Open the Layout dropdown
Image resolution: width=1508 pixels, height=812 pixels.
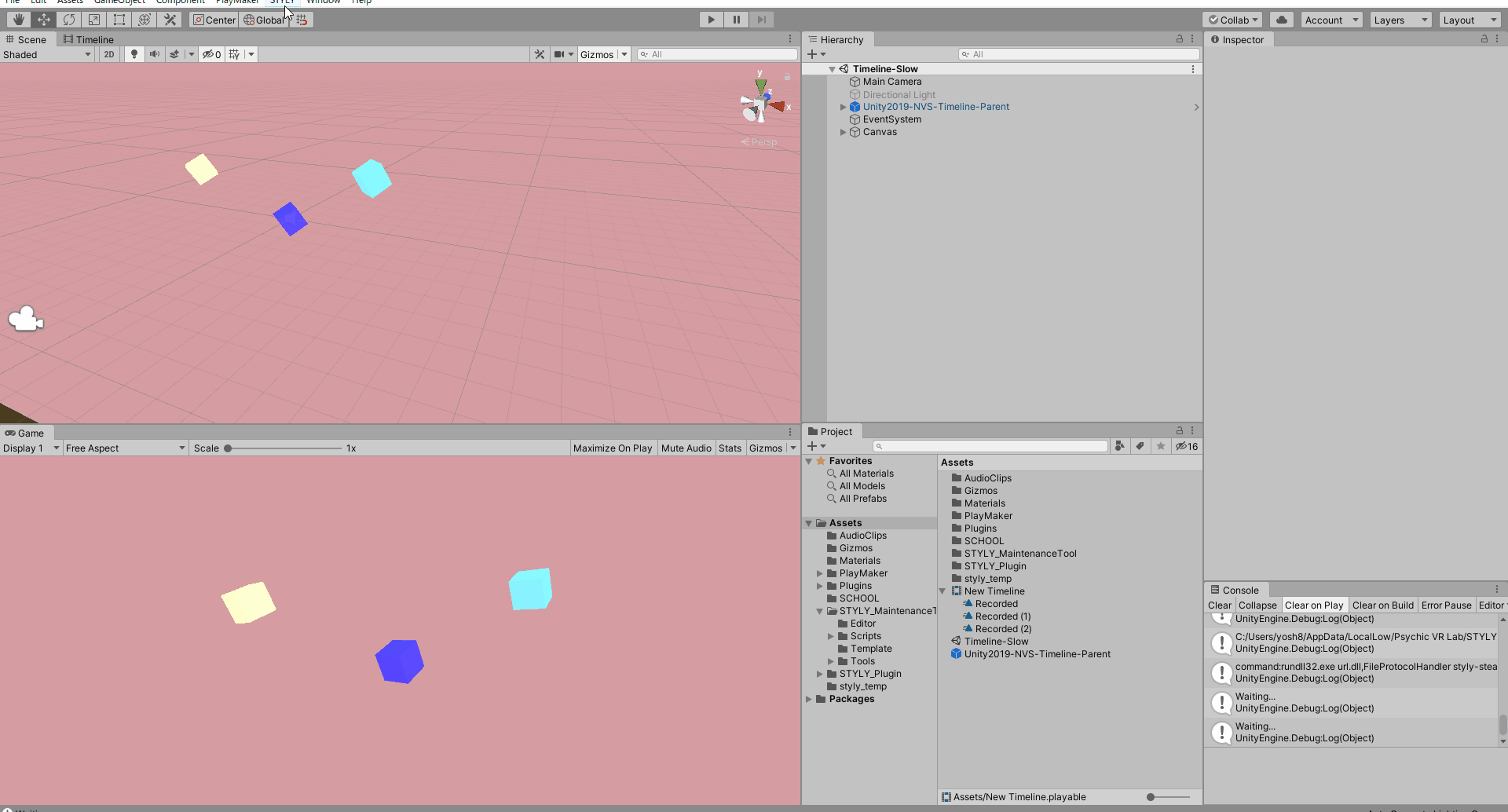coord(1470,20)
